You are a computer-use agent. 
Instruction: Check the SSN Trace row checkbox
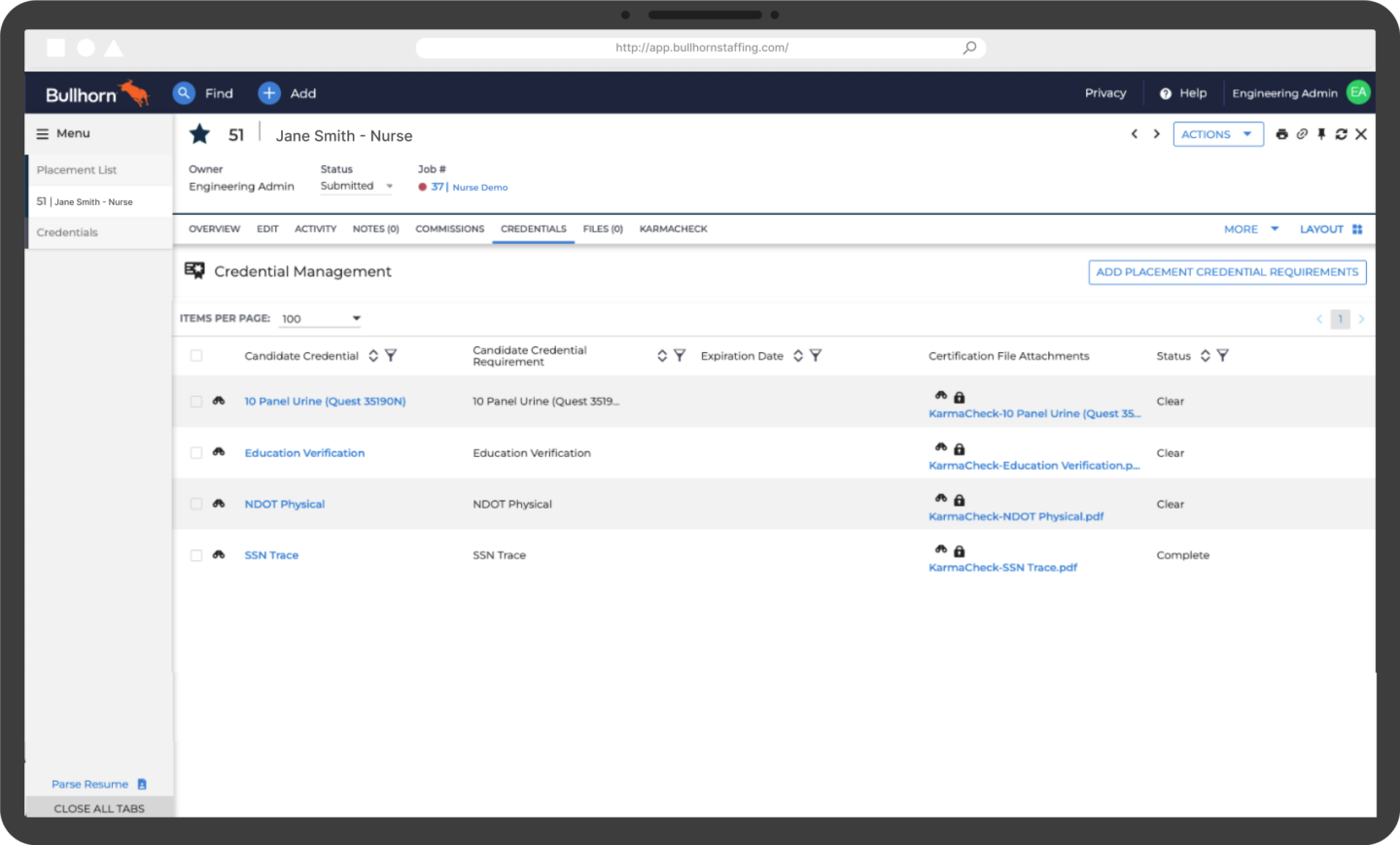pos(196,555)
